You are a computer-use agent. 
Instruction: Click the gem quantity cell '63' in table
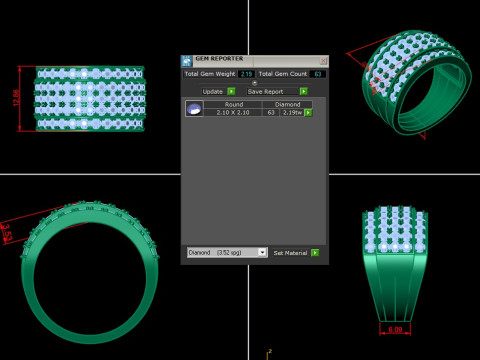click(x=271, y=113)
